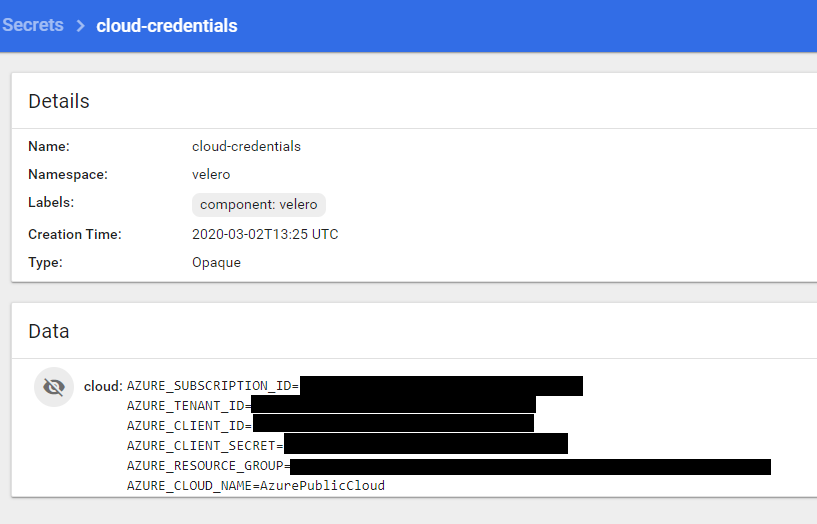Click the Opaque type value
Image resolution: width=817 pixels, height=524 pixels.
(x=216, y=263)
